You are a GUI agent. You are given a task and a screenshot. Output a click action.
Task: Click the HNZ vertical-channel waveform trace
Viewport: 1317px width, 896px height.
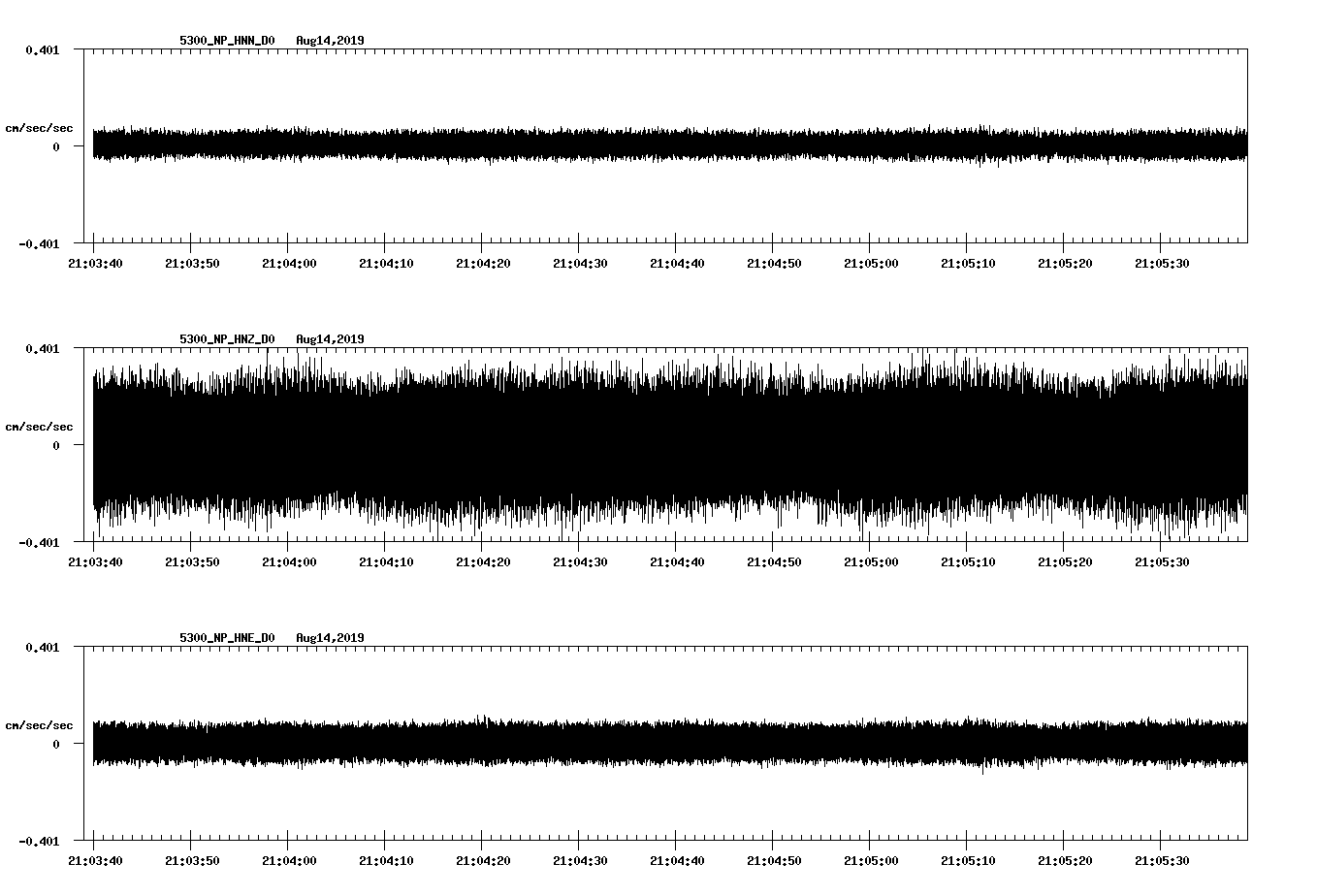tap(670, 445)
